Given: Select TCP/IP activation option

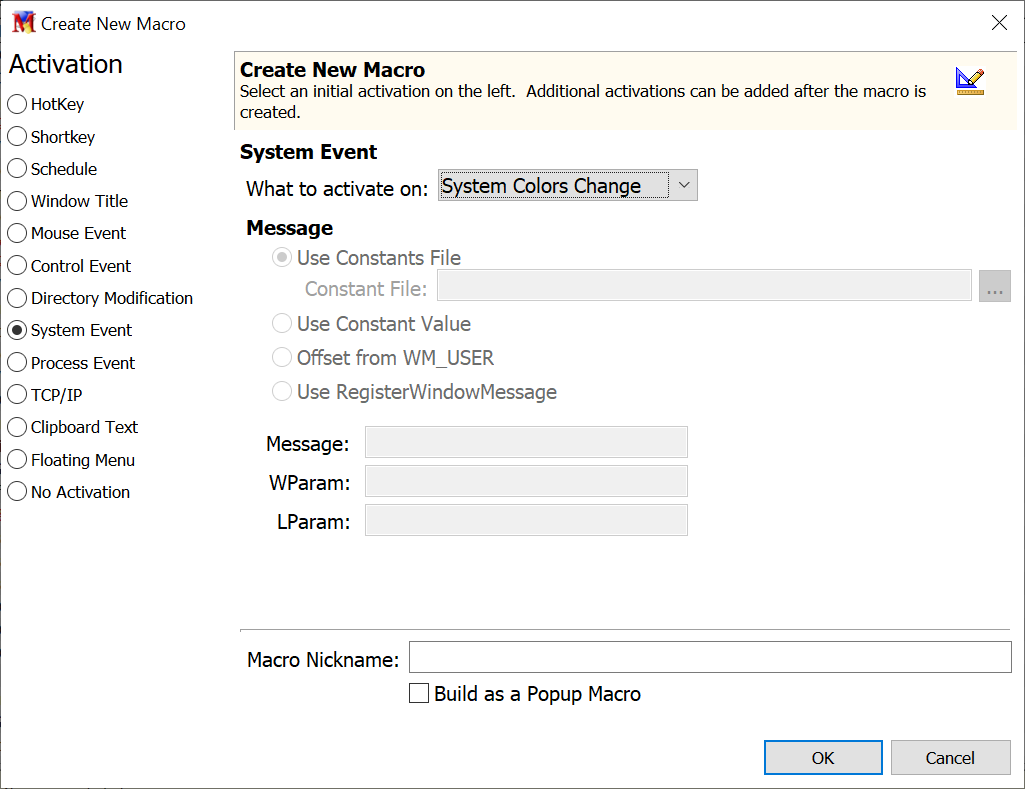Looking at the screenshot, I should [x=17, y=395].
